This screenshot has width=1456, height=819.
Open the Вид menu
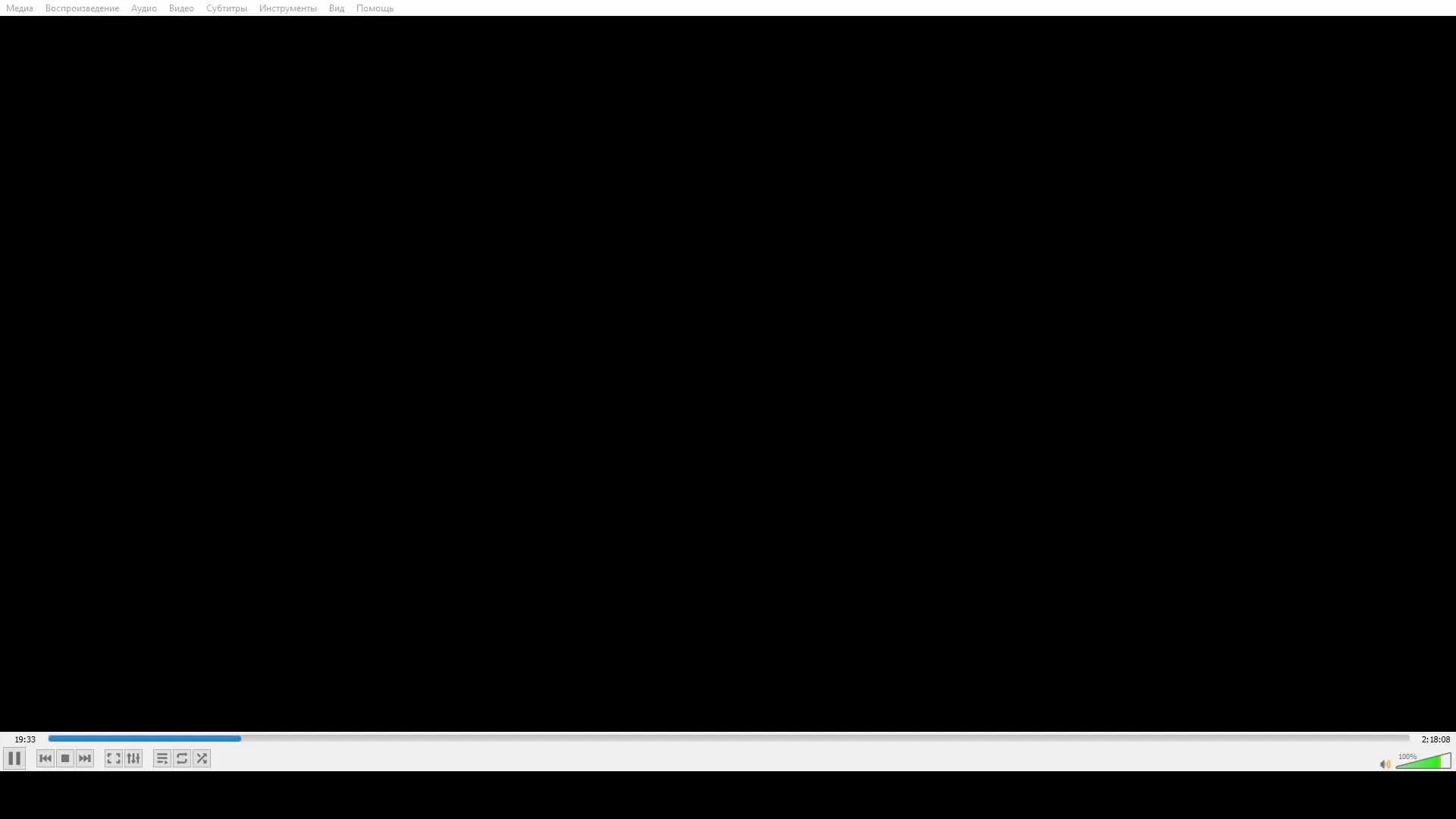(337, 8)
